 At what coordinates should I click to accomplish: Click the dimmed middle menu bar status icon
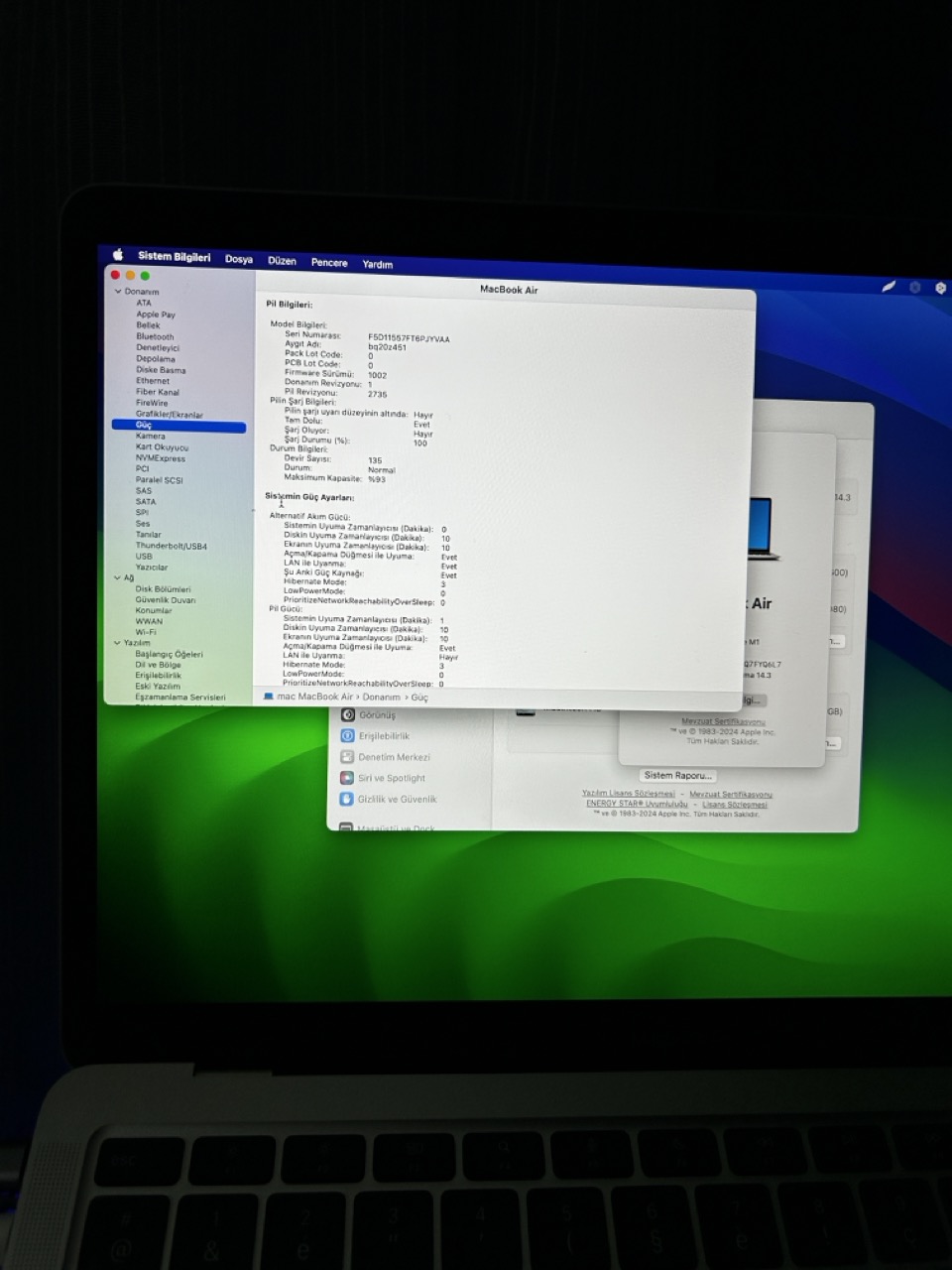click(914, 287)
